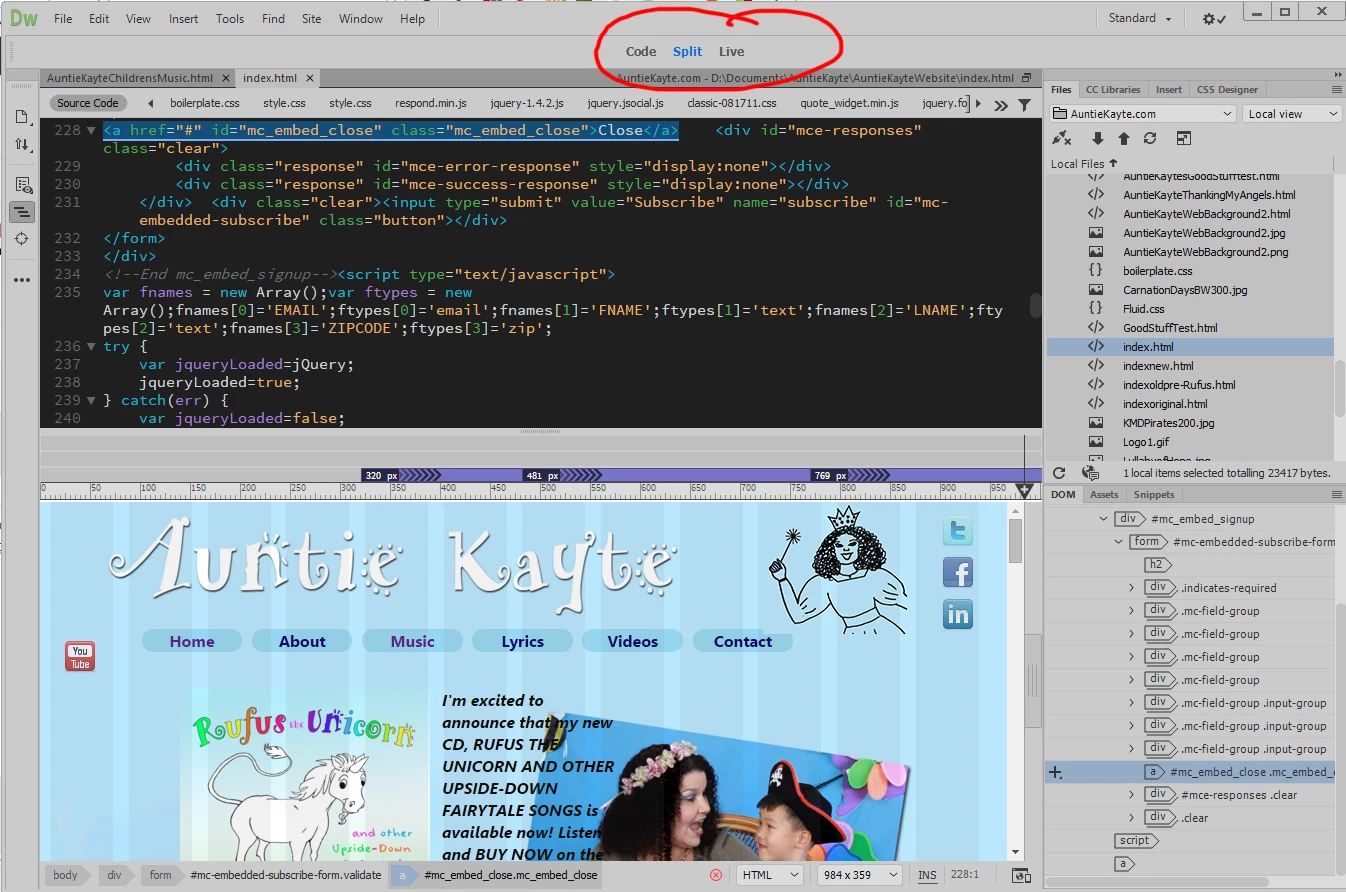This screenshot has width=1346, height=892.
Task: Click YouTube icon in page preview
Action: pos(80,656)
